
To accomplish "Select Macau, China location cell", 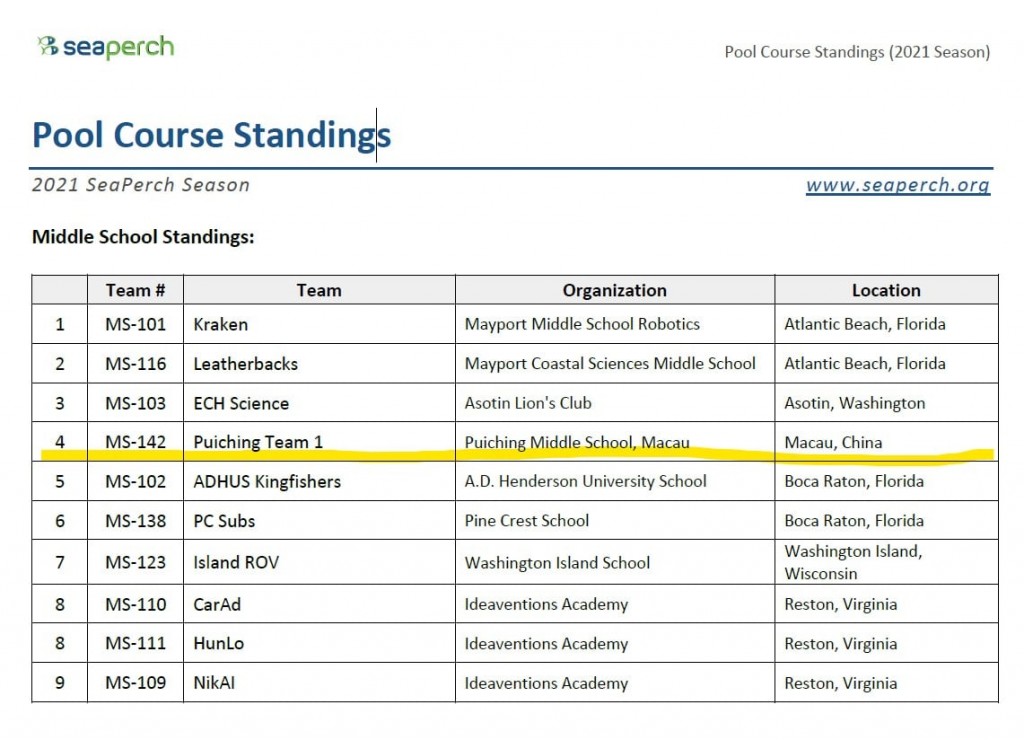I will click(x=833, y=442).
